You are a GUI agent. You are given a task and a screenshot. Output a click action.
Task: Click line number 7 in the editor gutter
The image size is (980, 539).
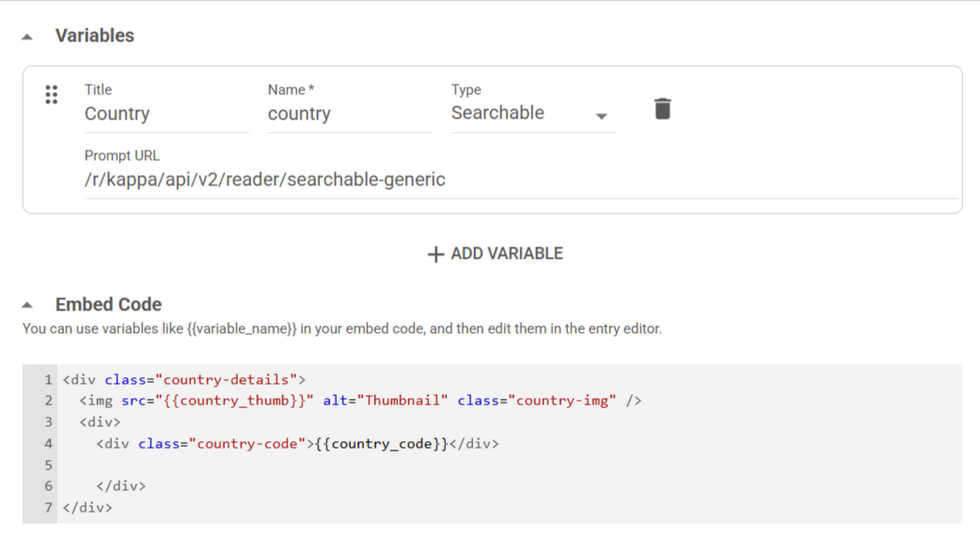47,508
